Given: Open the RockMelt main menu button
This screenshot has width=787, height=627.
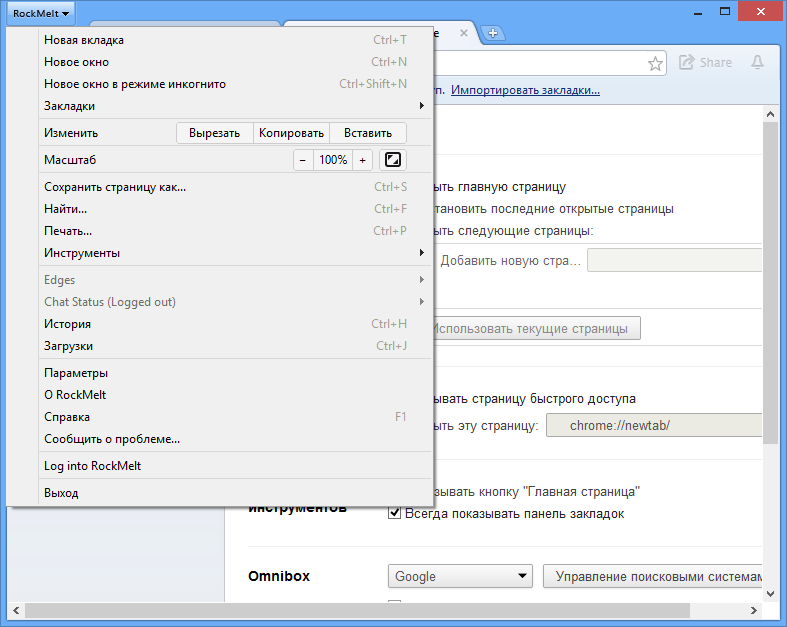Looking at the screenshot, I should pos(41,14).
